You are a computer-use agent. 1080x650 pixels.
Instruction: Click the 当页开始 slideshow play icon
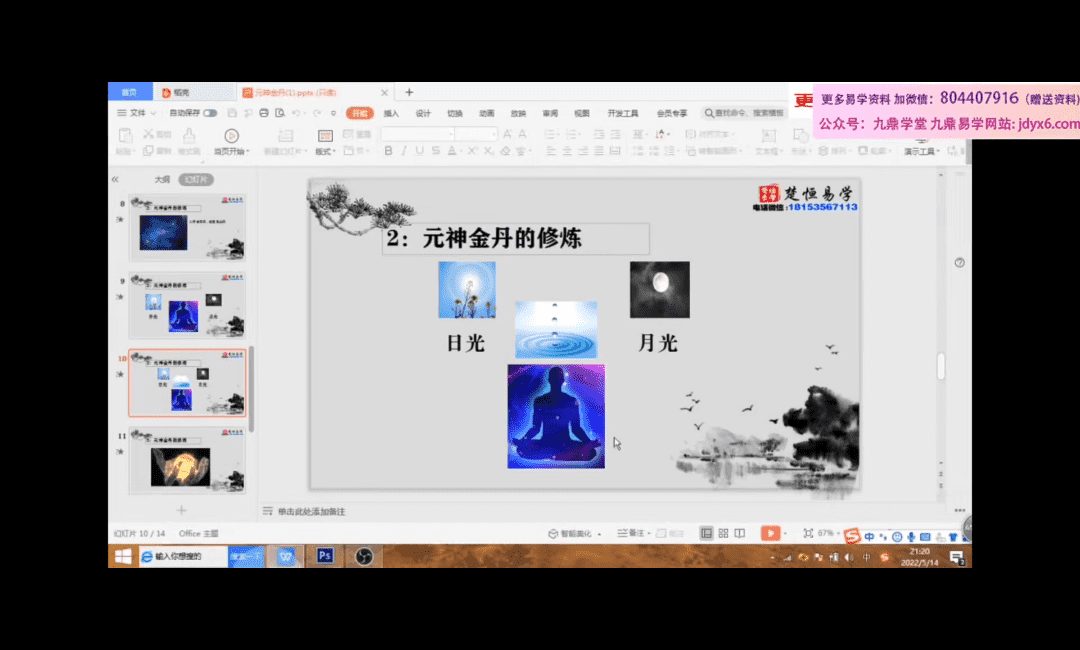tap(231, 135)
